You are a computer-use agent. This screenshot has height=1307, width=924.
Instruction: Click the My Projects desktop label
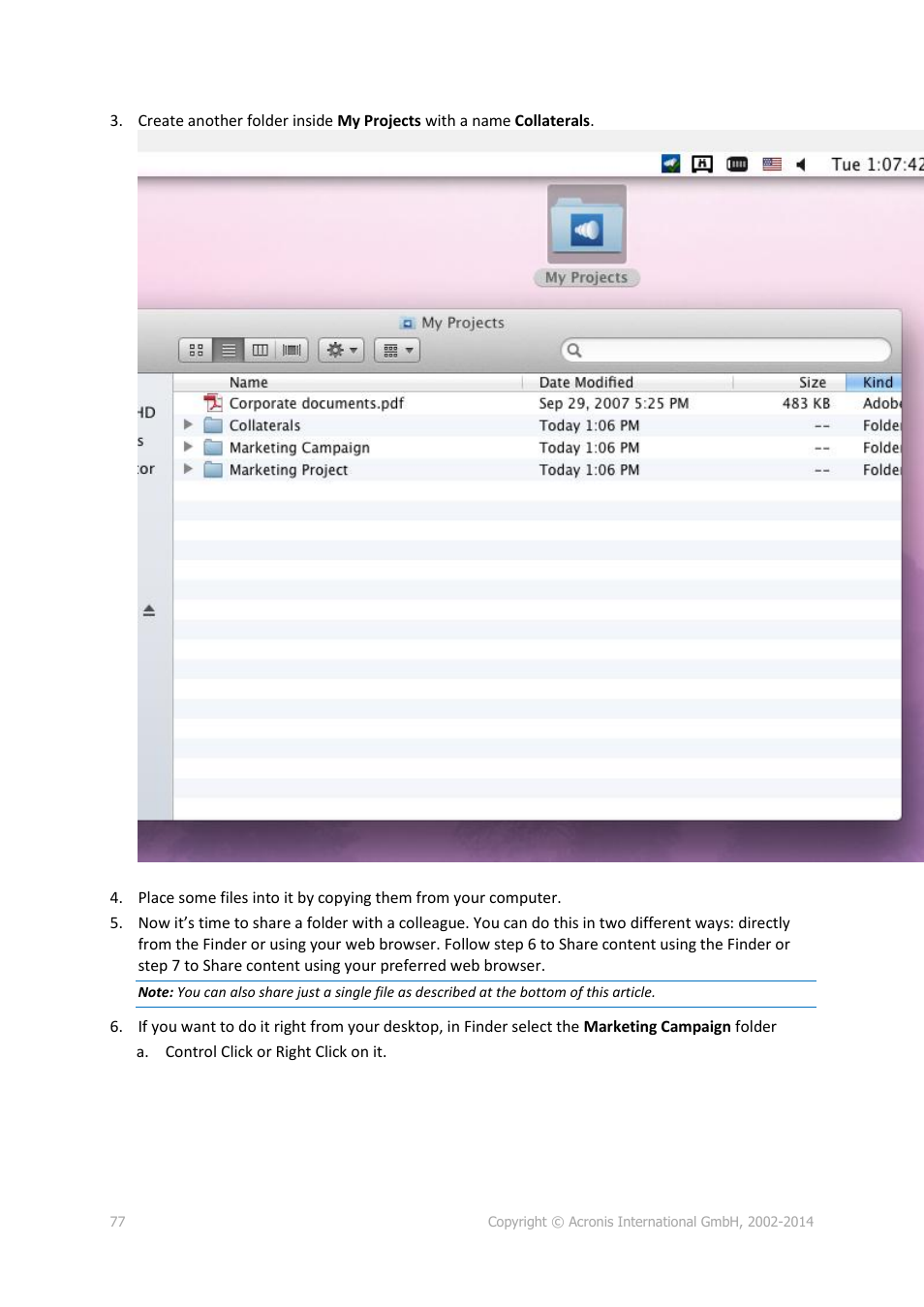pyautogui.click(x=586, y=277)
